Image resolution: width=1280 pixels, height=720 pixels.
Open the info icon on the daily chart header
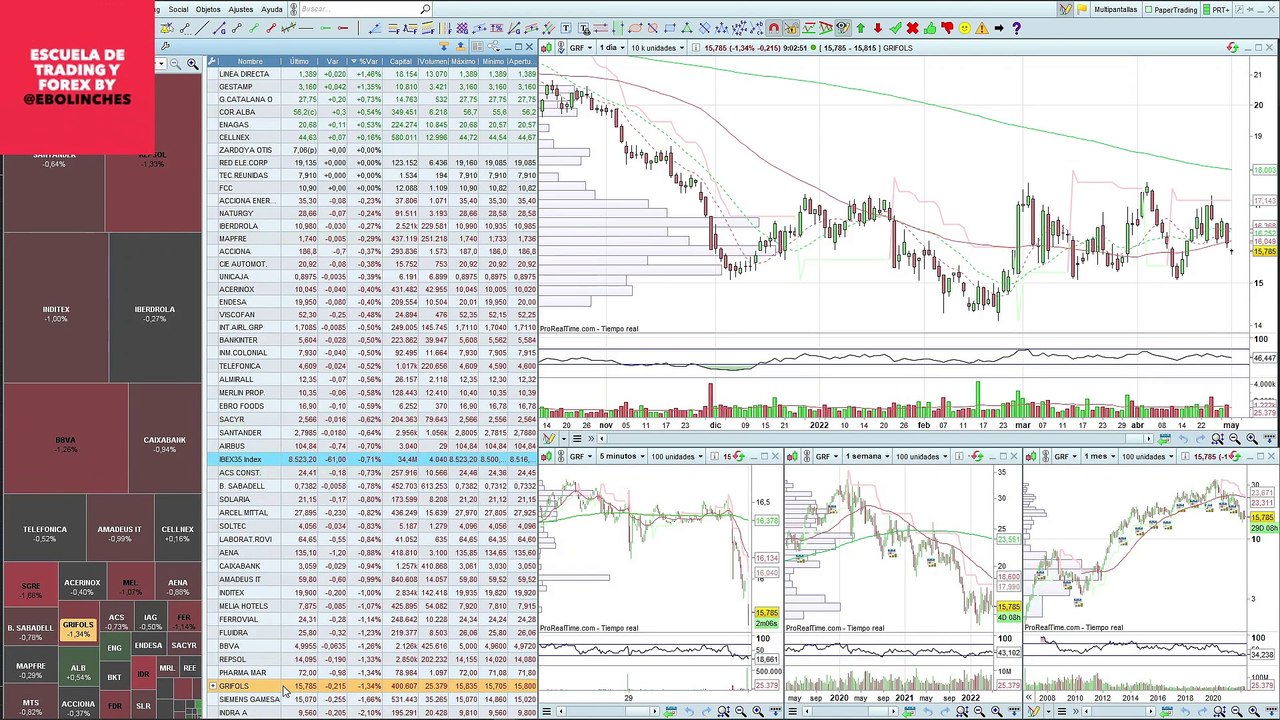tap(695, 47)
